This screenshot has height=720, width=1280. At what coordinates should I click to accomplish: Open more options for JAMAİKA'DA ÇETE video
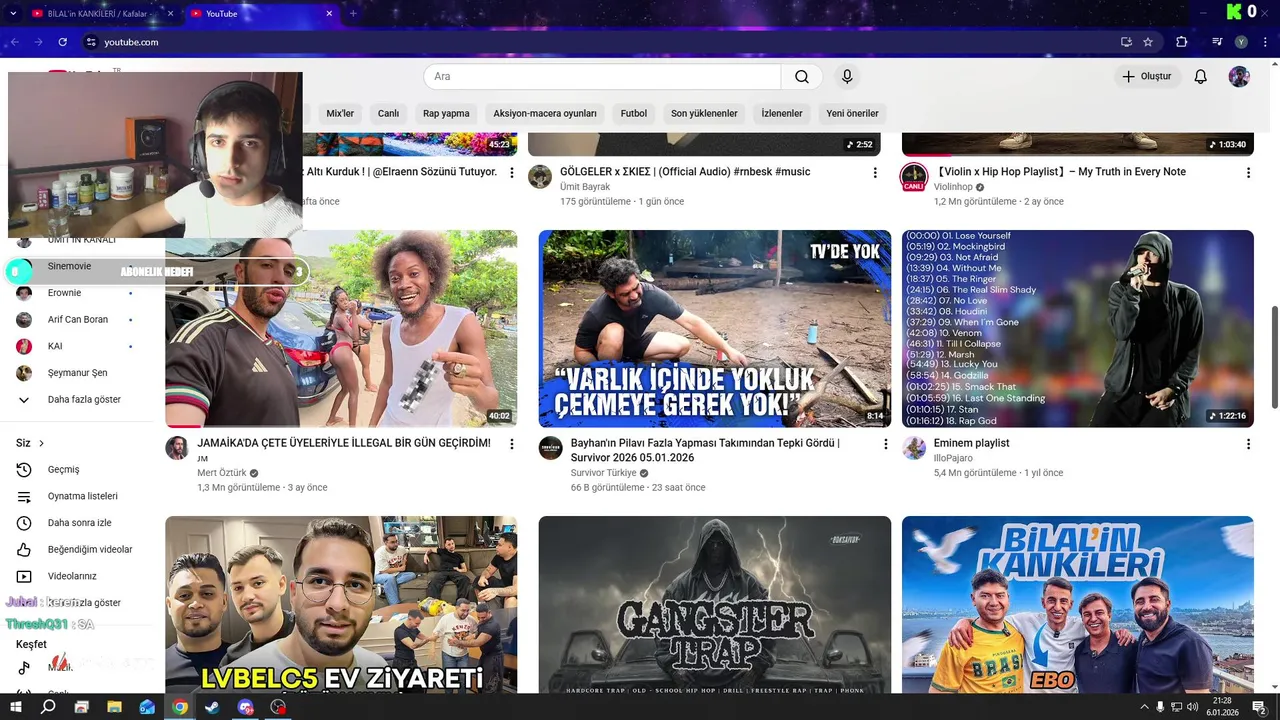click(512, 444)
